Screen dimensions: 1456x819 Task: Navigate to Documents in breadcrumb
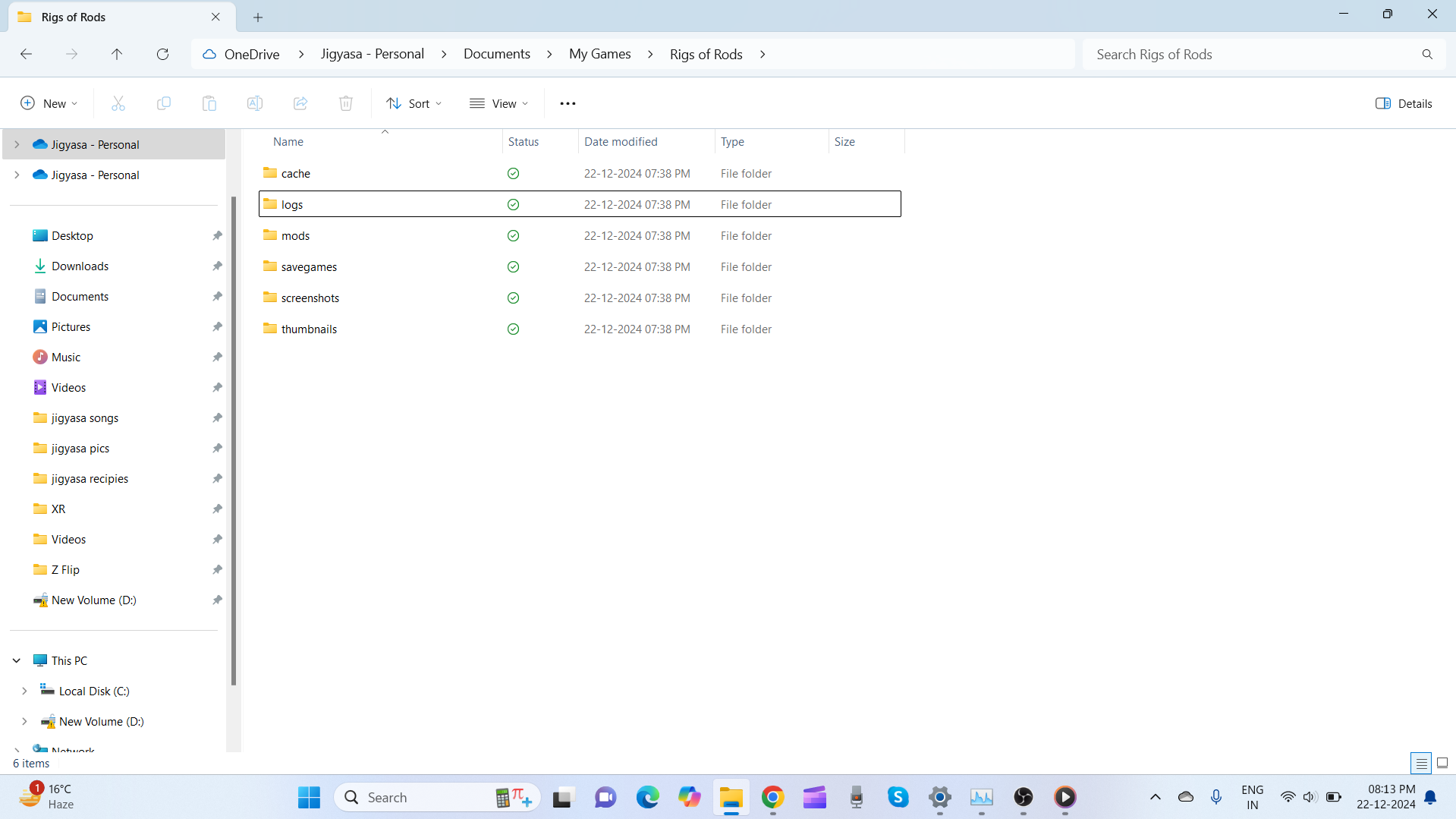point(497,54)
